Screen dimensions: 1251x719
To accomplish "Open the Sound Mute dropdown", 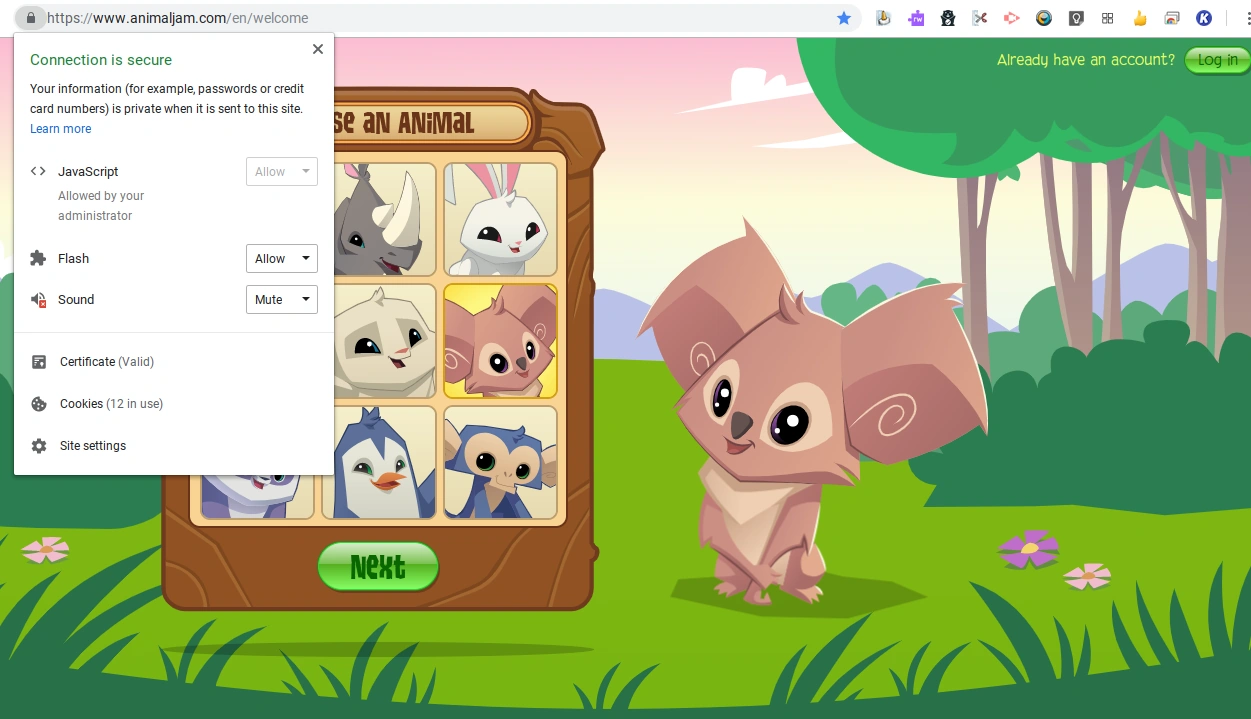I will tap(282, 299).
